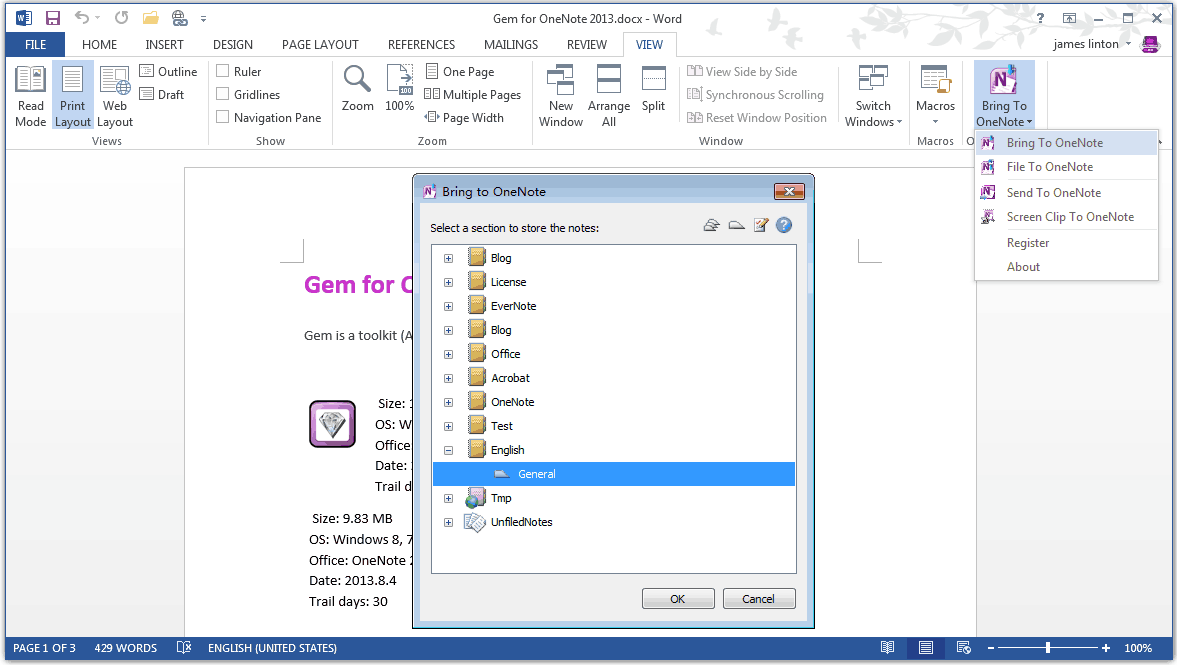Click the Print Layout icon in status bar
This screenshot has height=665, width=1177.
coord(926,648)
